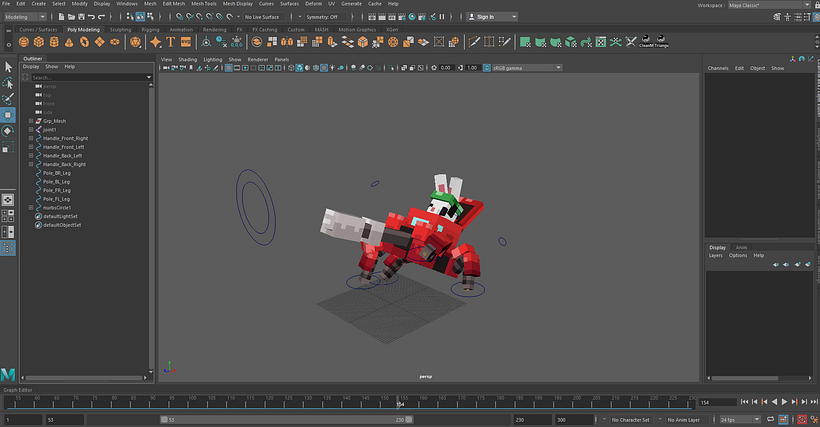Activate the Rotate tool in toolbox
This screenshot has height=427, width=820.
coord(8,131)
